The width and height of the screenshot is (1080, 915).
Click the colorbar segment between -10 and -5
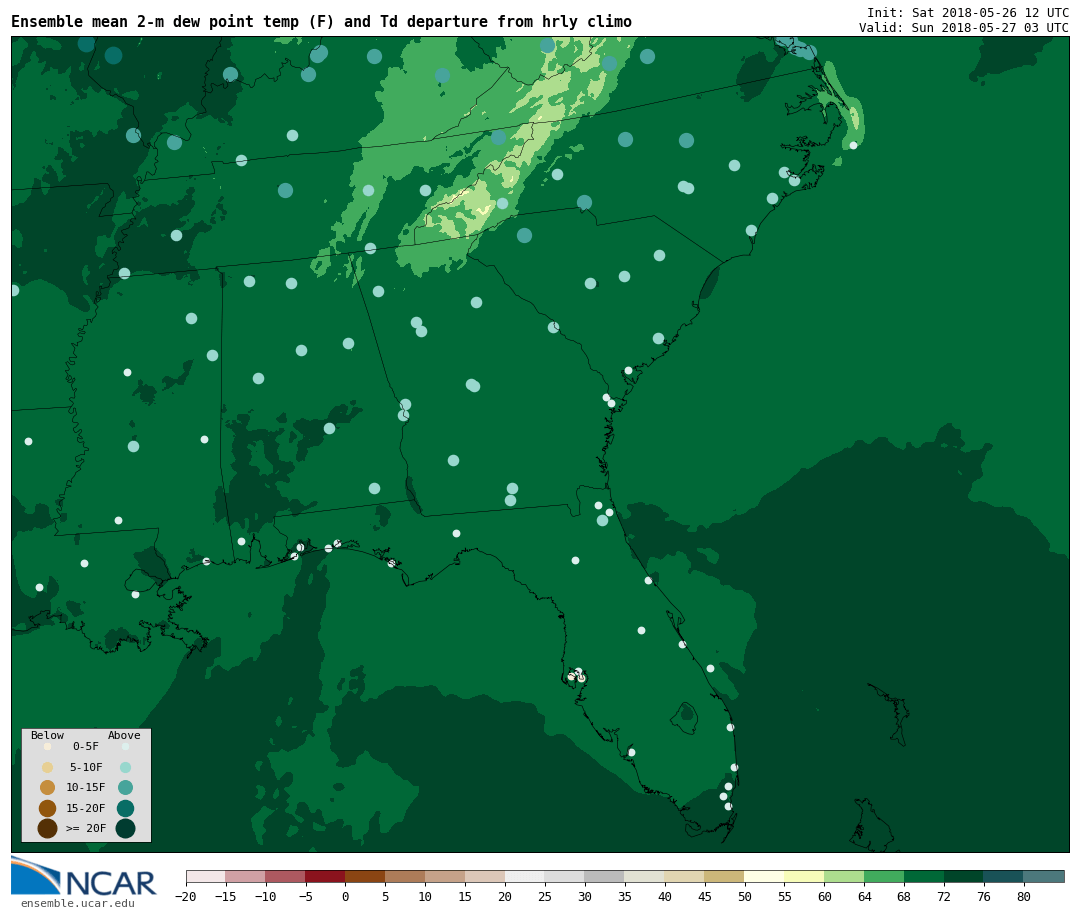pyautogui.click(x=285, y=876)
